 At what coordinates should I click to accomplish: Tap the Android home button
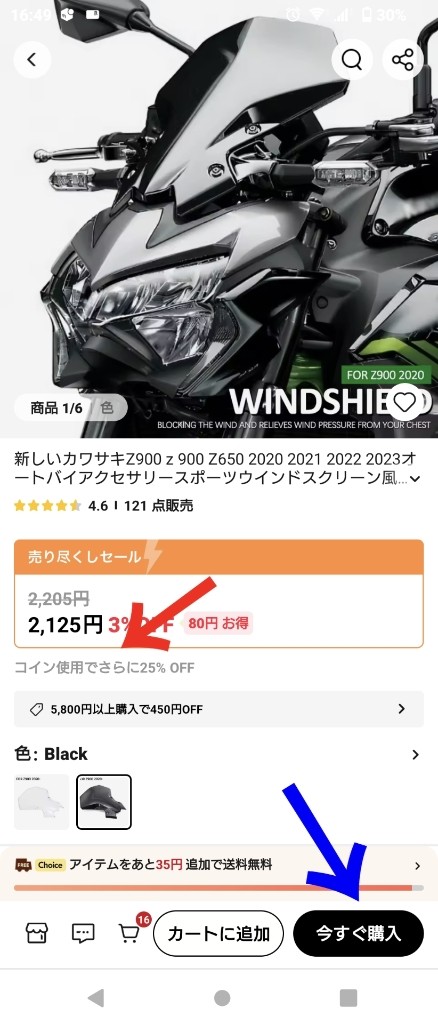(222, 997)
